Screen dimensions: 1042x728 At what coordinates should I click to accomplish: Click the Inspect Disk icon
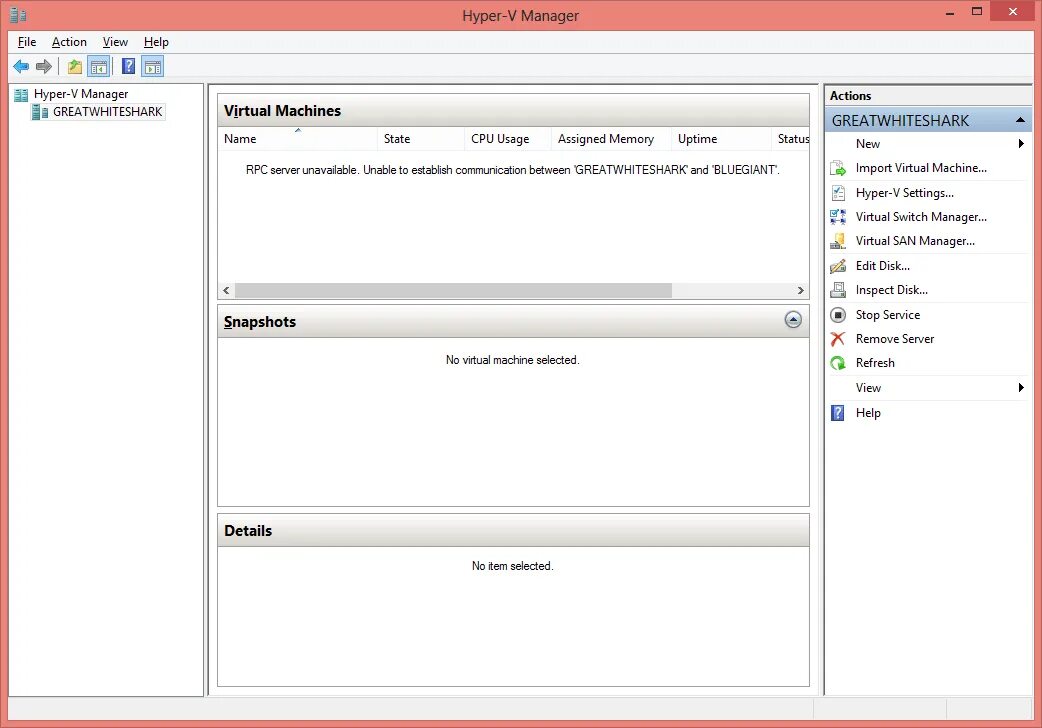[838, 290]
